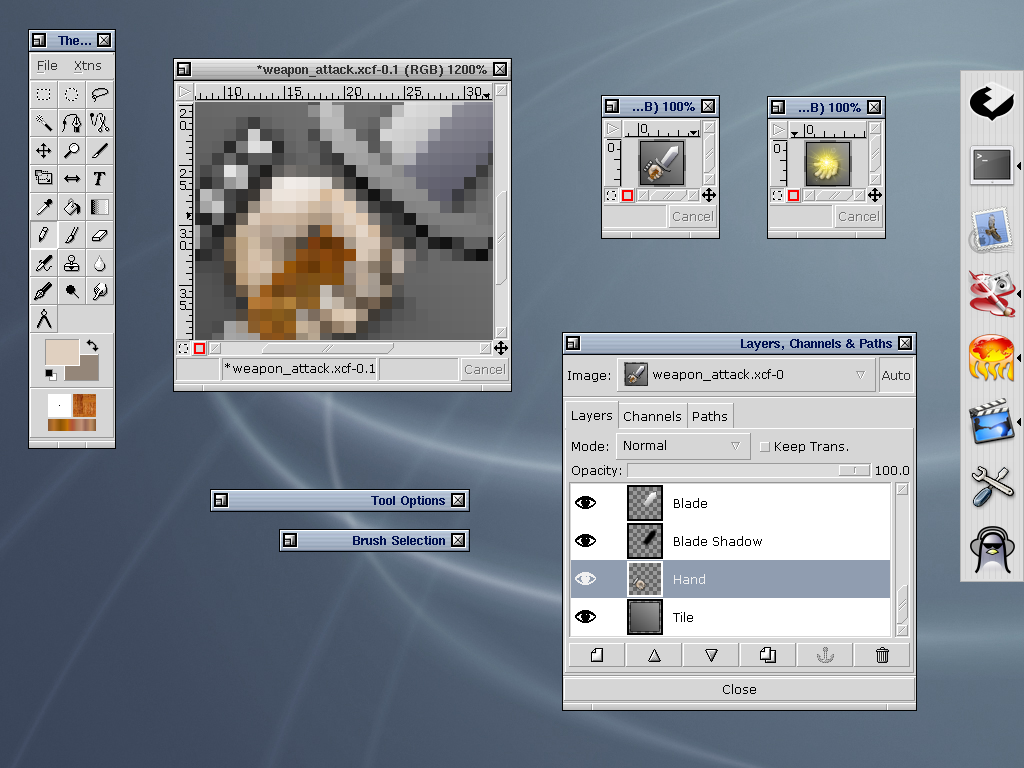Screen dimensions: 1024x768
Task: Click the Auto button beside Image selector
Action: coord(896,376)
